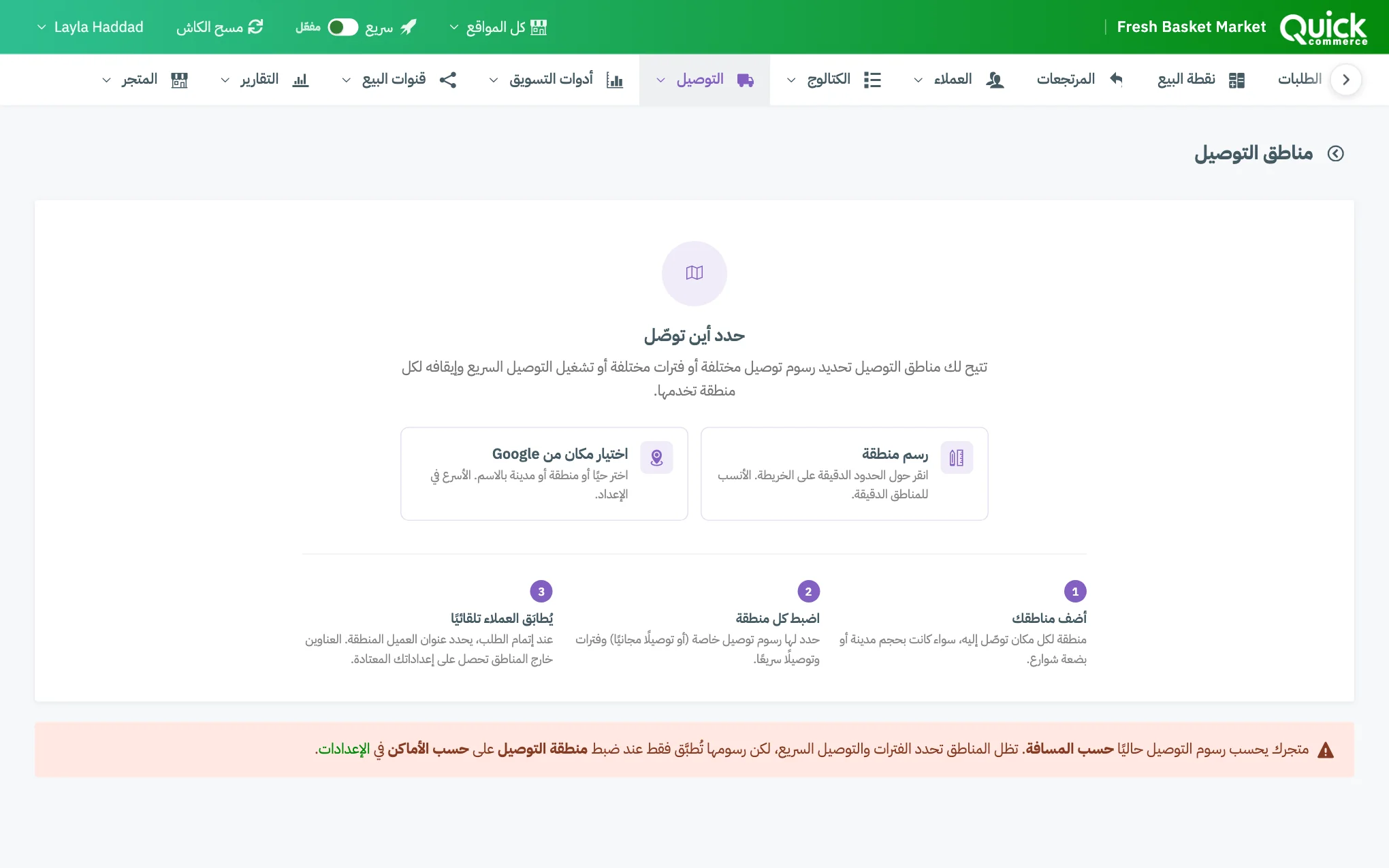Open the نقطة البيع menu item
The width and height of the screenshot is (1389, 868).
pos(1202,80)
